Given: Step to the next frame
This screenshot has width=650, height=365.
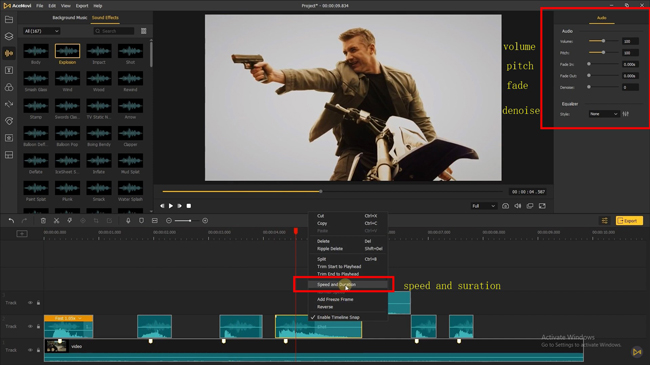Looking at the screenshot, I should (x=179, y=206).
